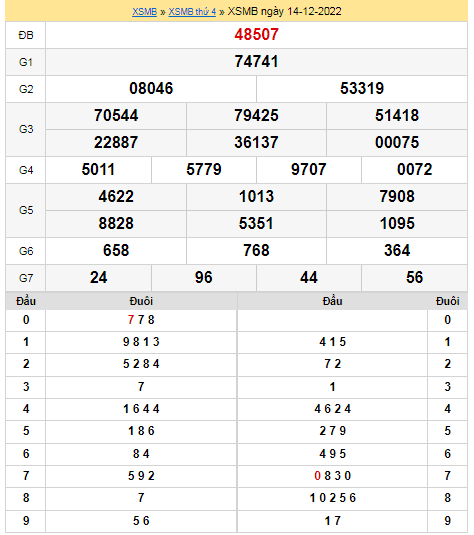The height and width of the screenshot is (535, 474).
Task: Click G2 result 53319
Action: (362, 89)
